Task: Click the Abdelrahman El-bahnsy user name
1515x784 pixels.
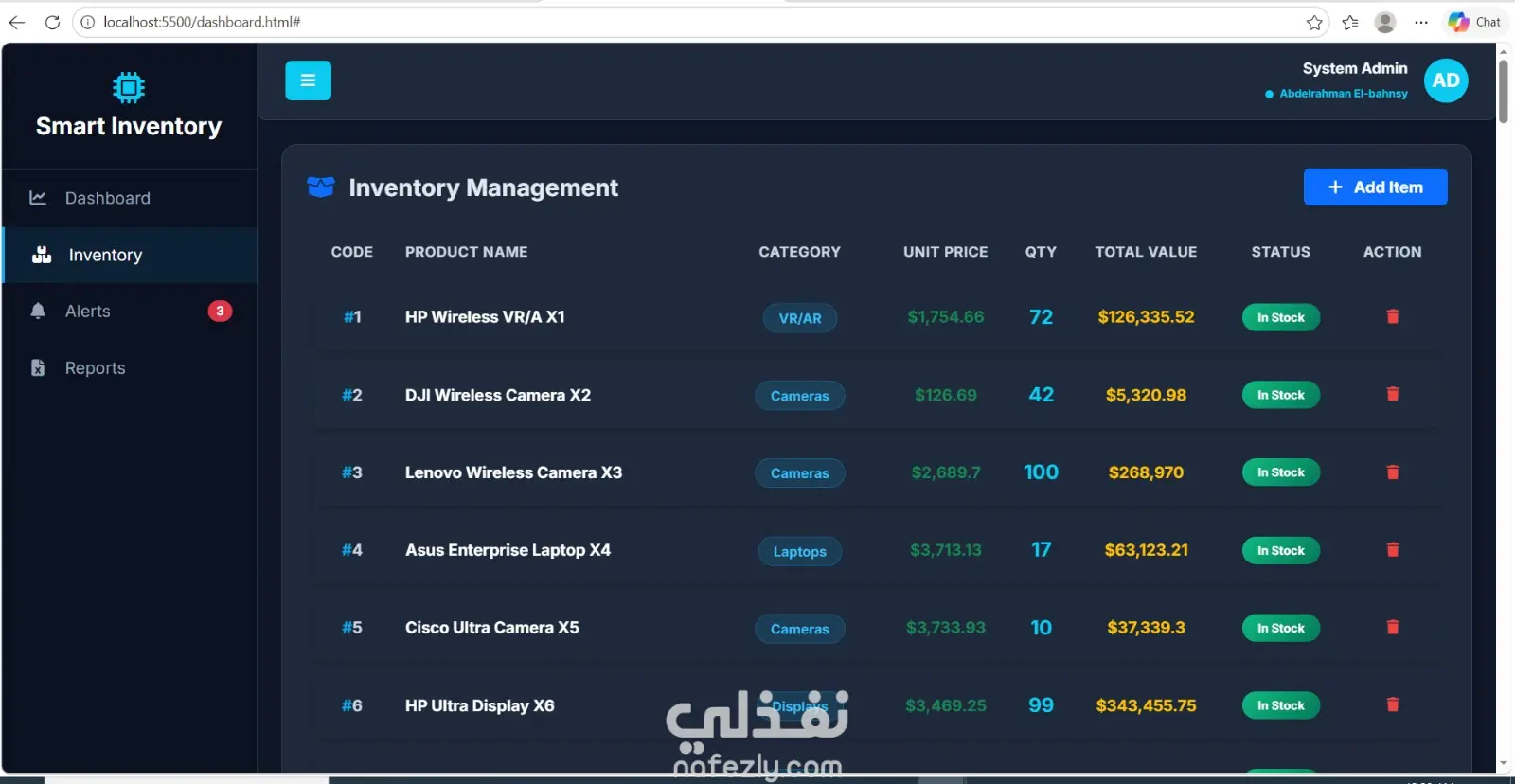Action: click(1344, 94)
